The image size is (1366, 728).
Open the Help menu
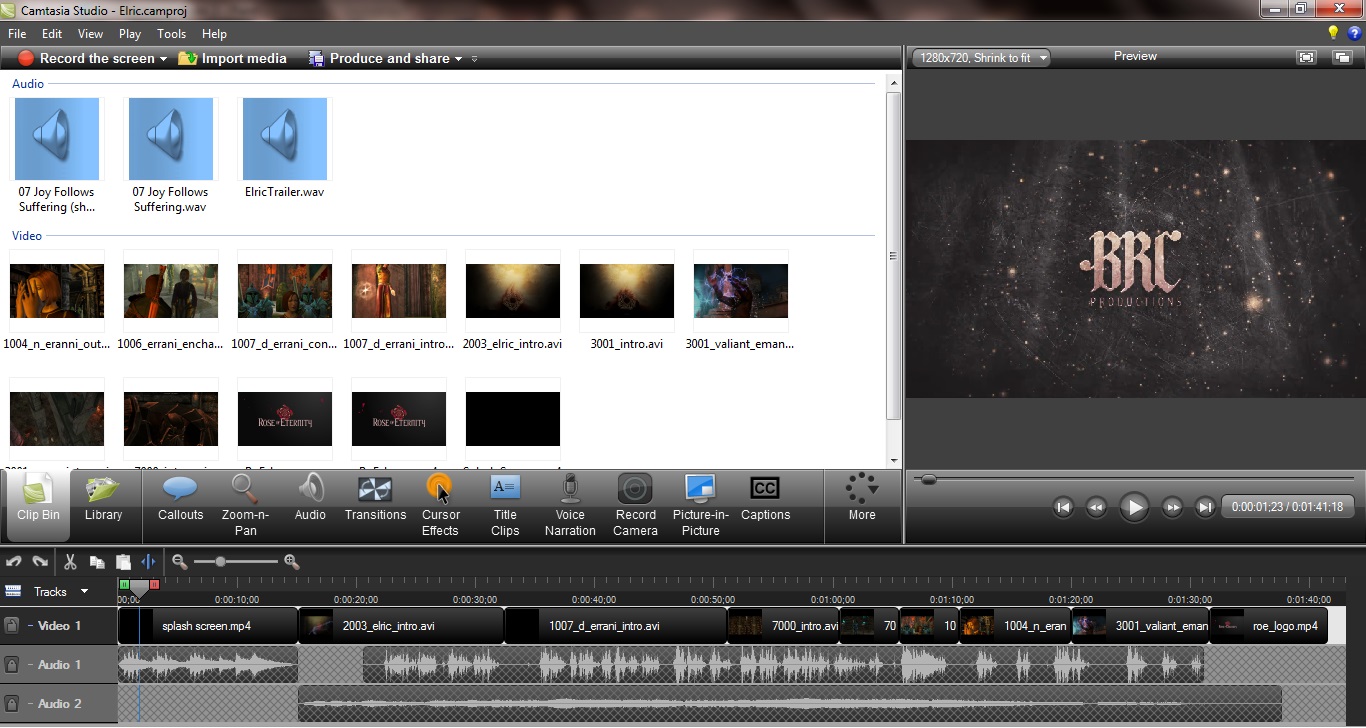point(214,33)
